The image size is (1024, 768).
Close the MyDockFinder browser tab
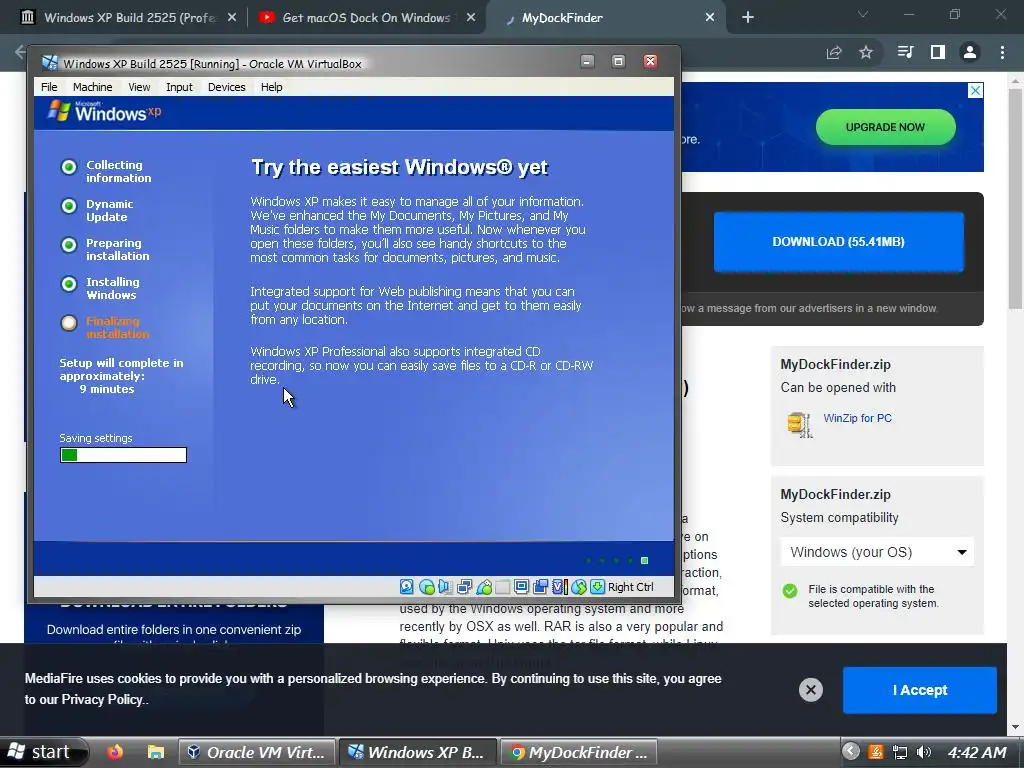[x=710, y=18]
